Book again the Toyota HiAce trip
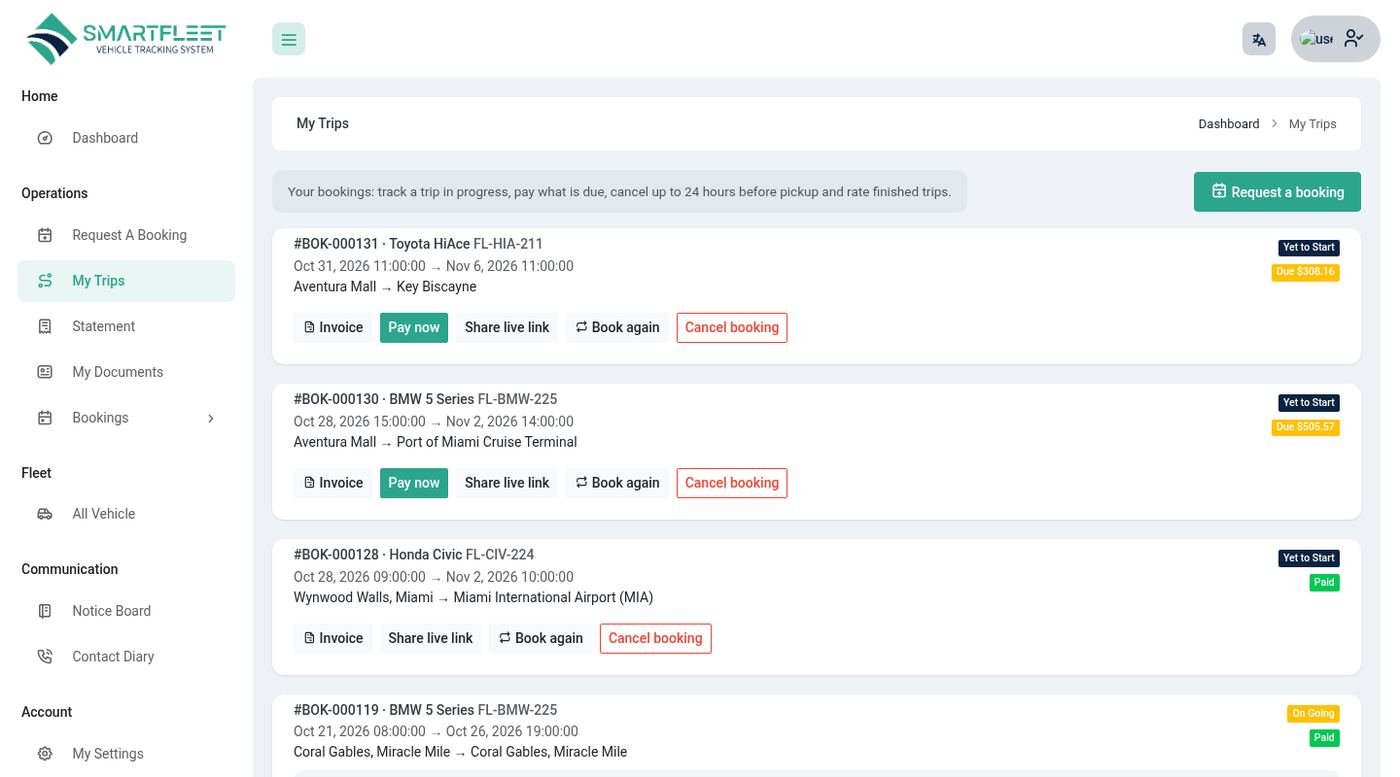The height and width of the screenshot is (777, 1400). 617,328
